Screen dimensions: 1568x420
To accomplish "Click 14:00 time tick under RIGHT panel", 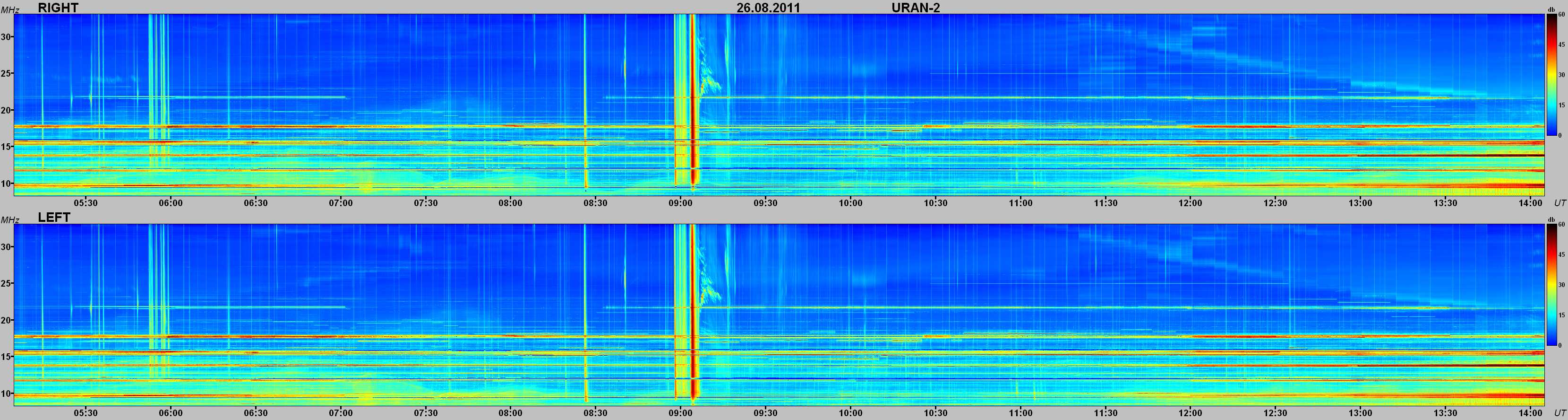I will [x=1530, y=203].
